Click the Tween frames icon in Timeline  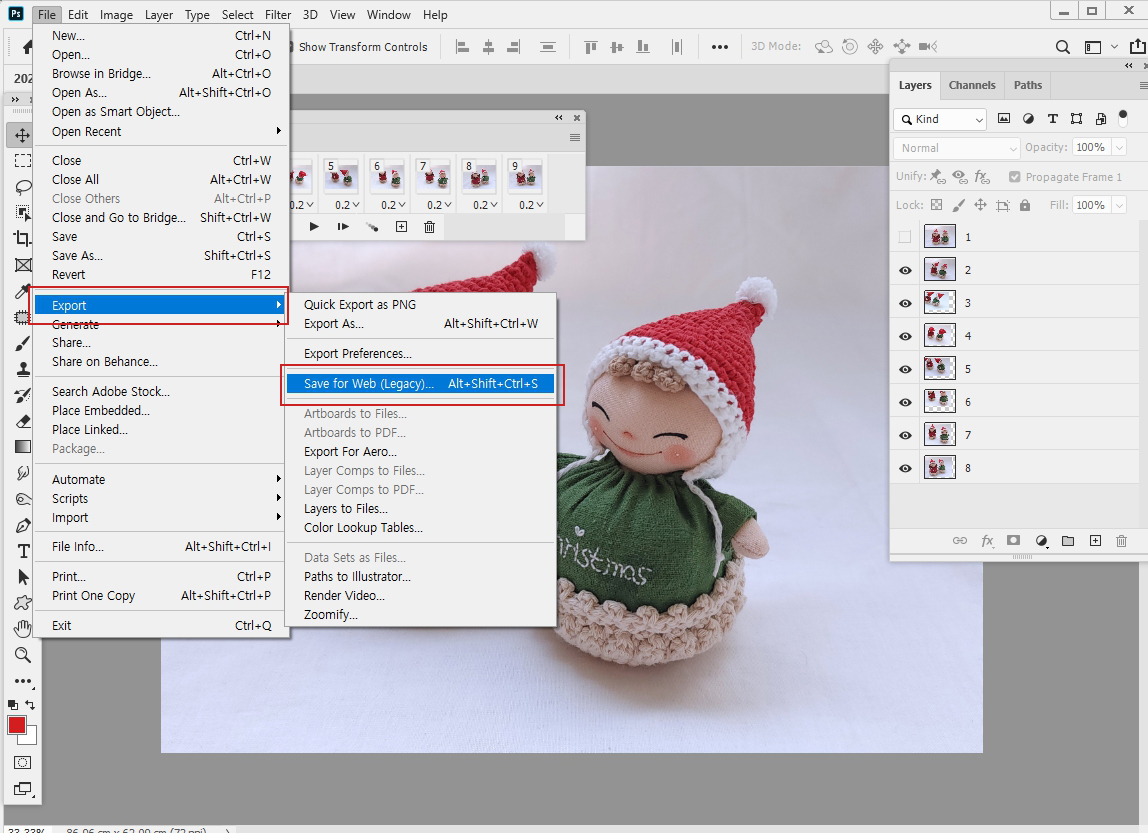point(373,227)
